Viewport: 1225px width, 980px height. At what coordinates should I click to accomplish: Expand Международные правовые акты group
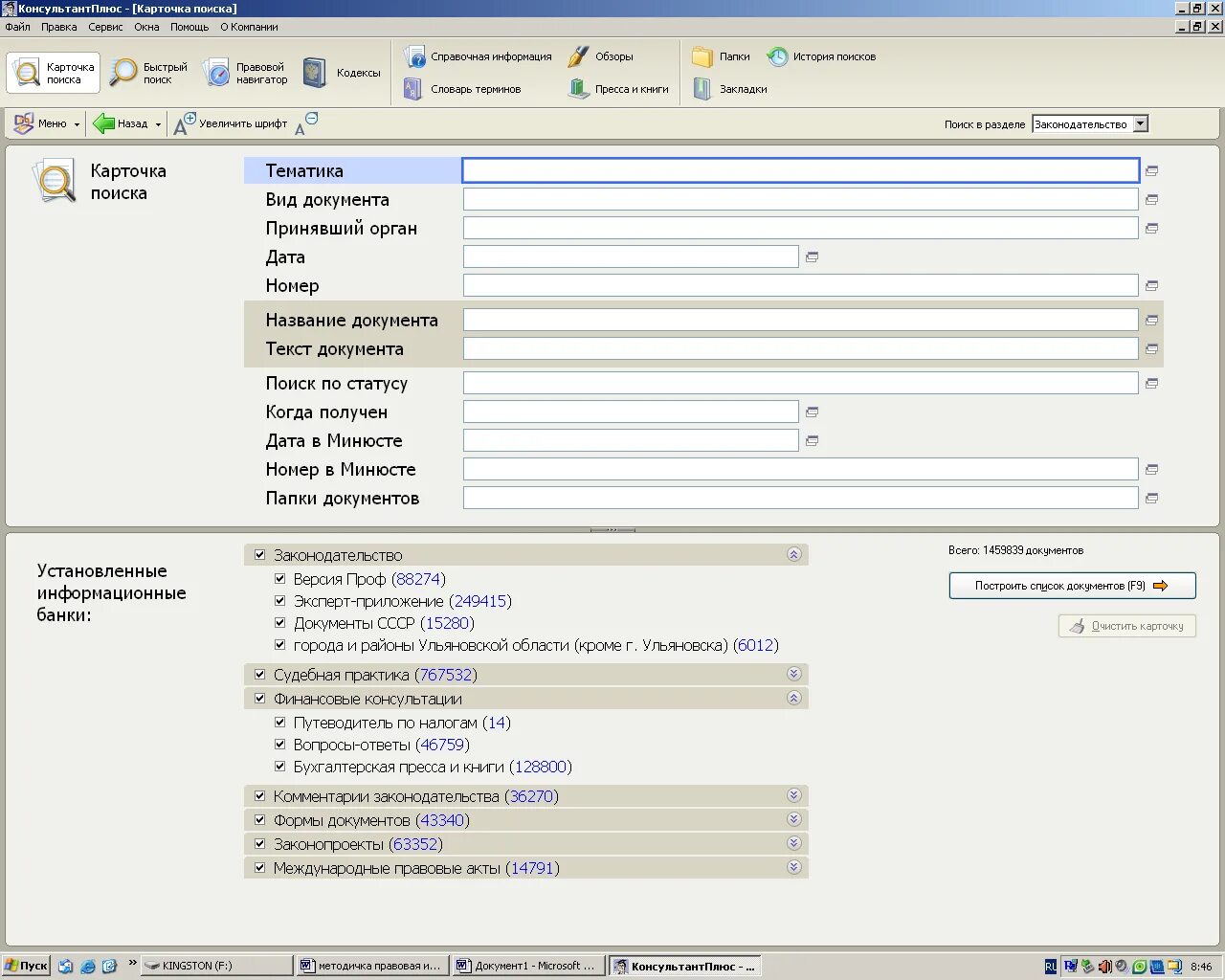(793, 867)
